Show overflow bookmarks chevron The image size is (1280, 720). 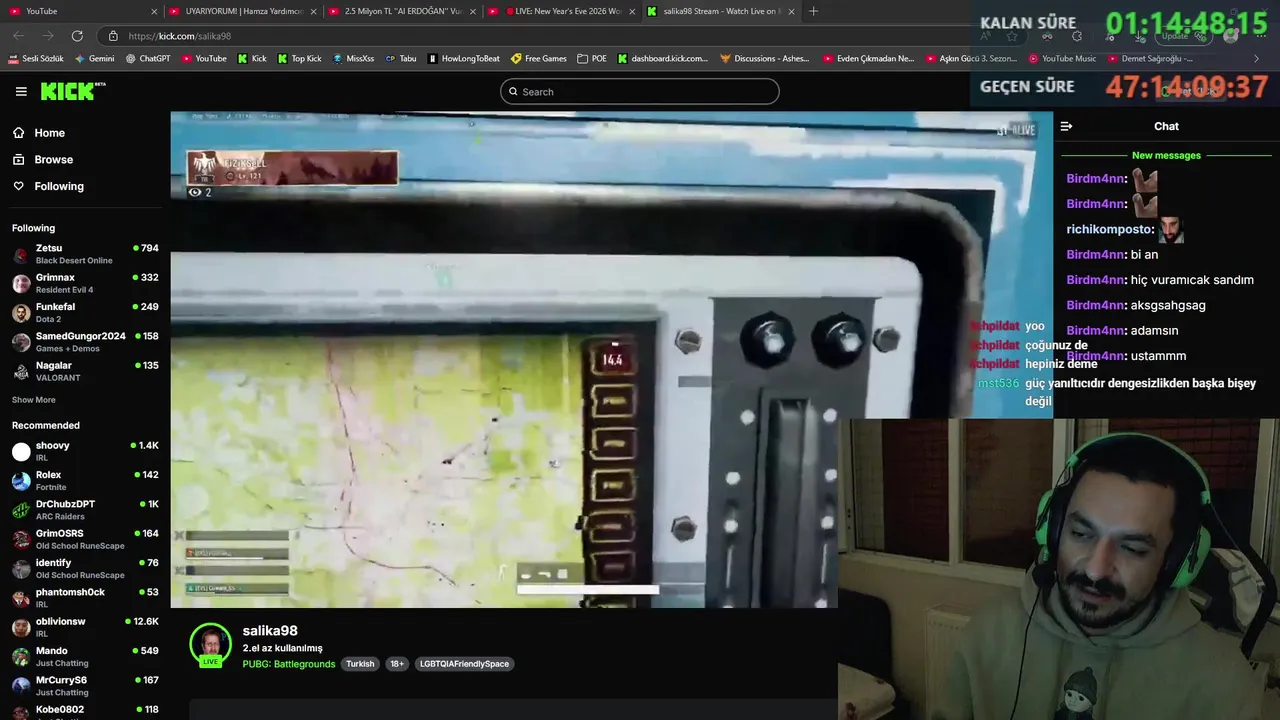coord(1256,59)
